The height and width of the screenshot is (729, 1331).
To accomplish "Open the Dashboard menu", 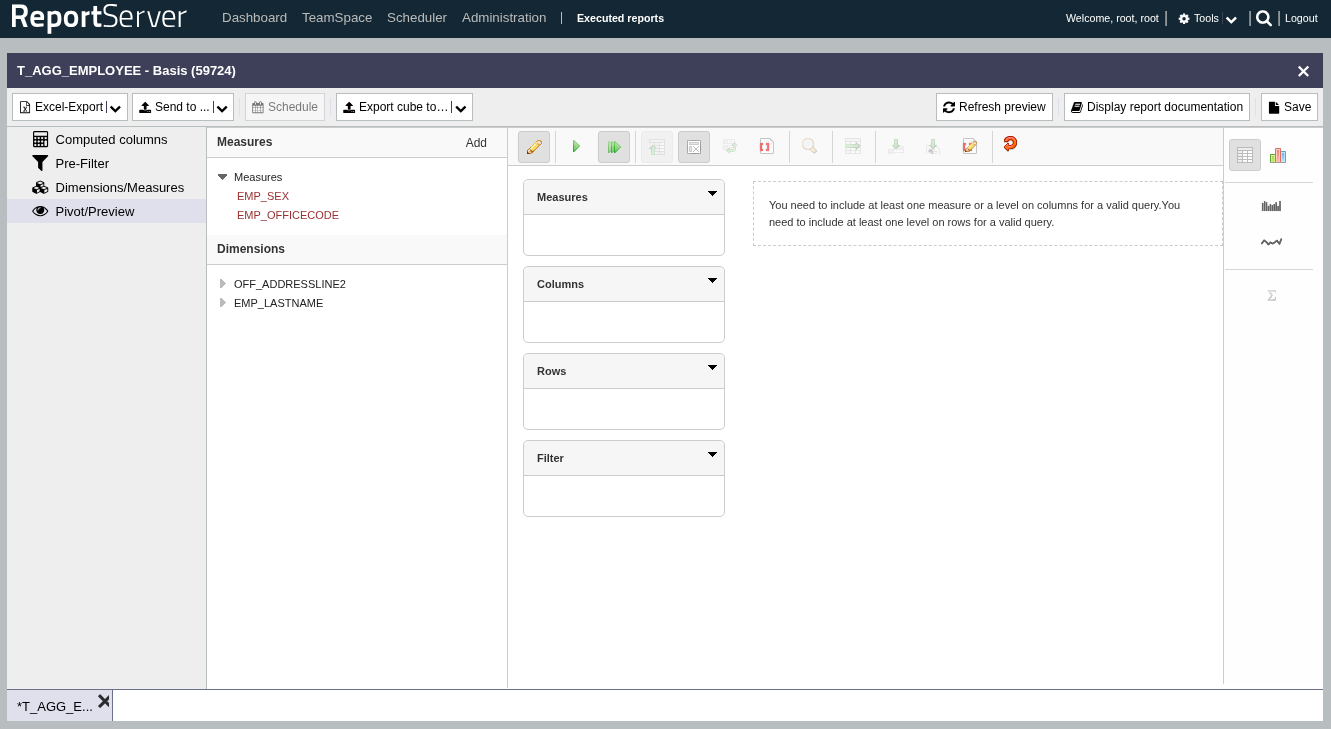I will pos(254,18).
